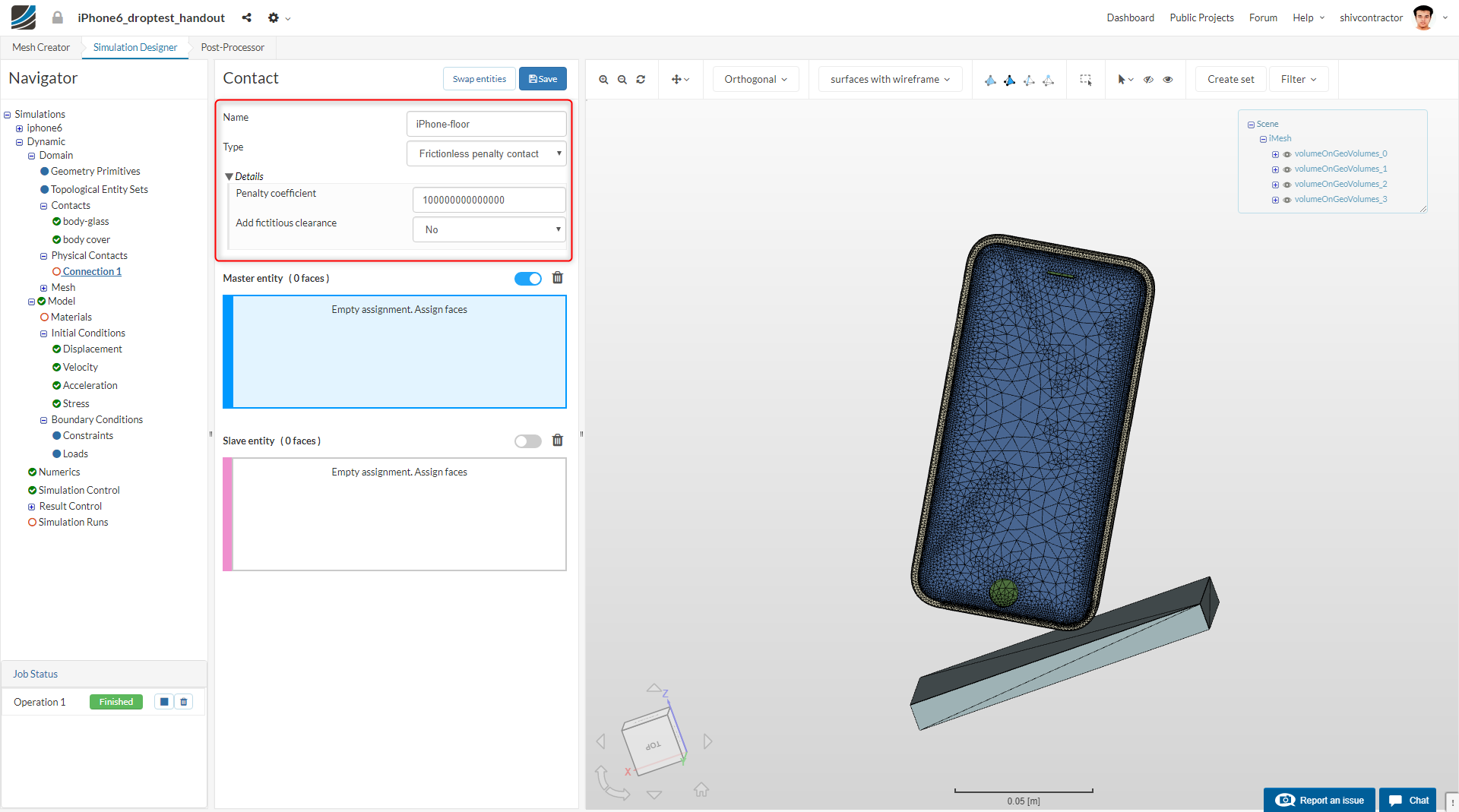Delete Operation 1 job
This screenshot has width=1459, height=812.
[x=184, y=702]
